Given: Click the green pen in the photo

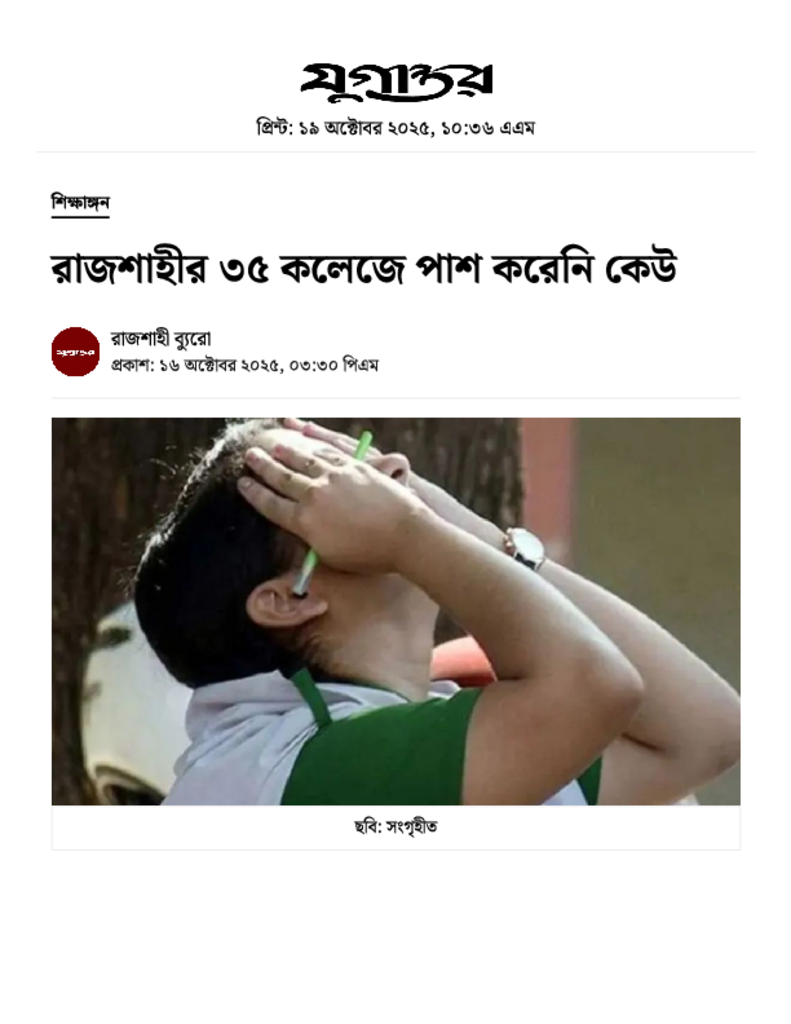Looking at the screenshot, I should [332, 513].
